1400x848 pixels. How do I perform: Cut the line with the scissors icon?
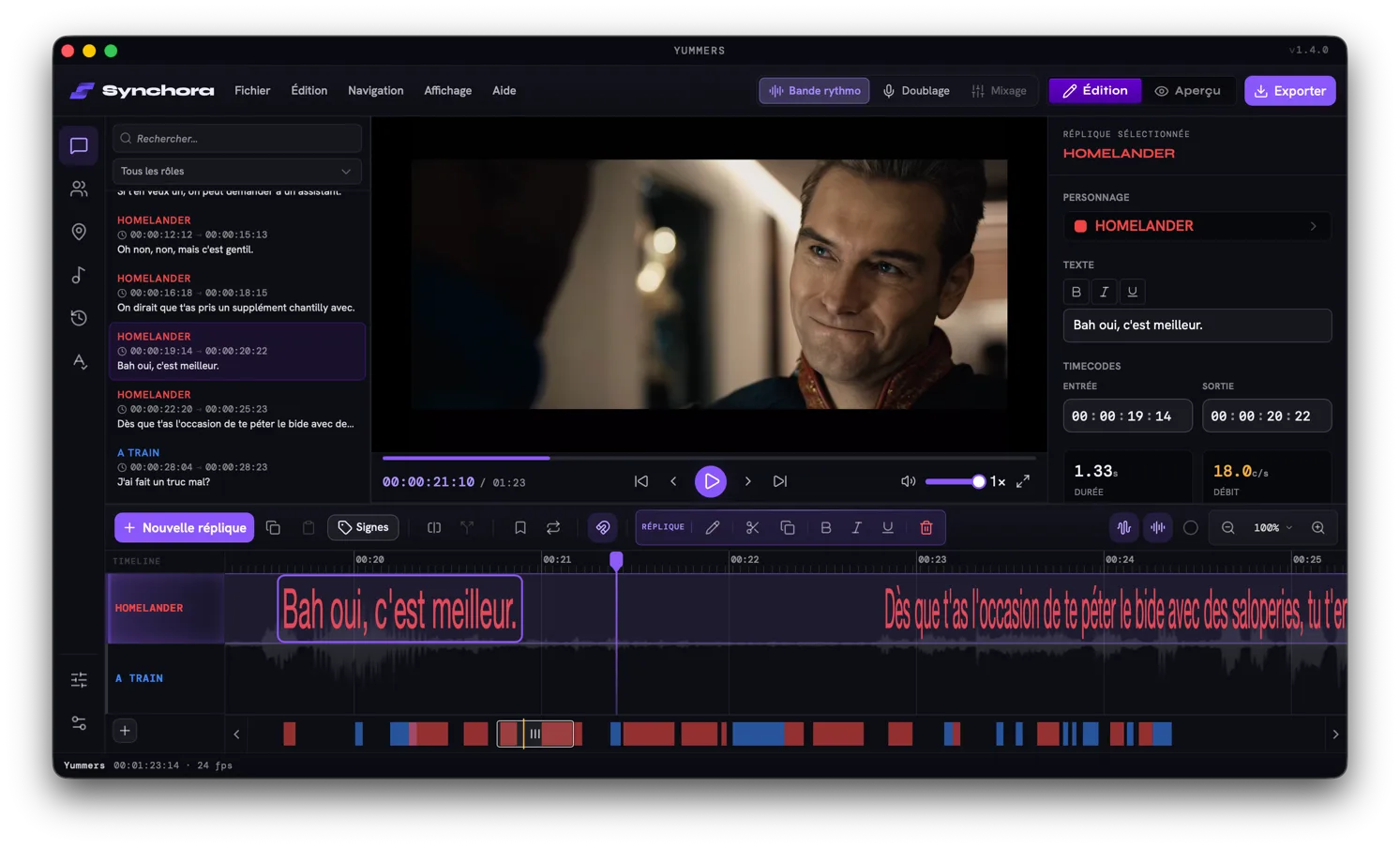click(752, 528)
